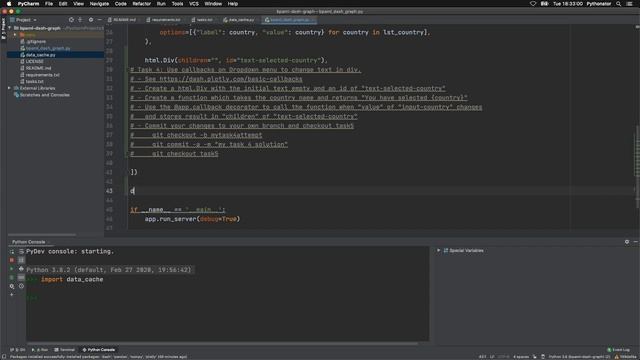Expand External Libraries node
This screenshot has width=640, height=360.
pos(9,88)
